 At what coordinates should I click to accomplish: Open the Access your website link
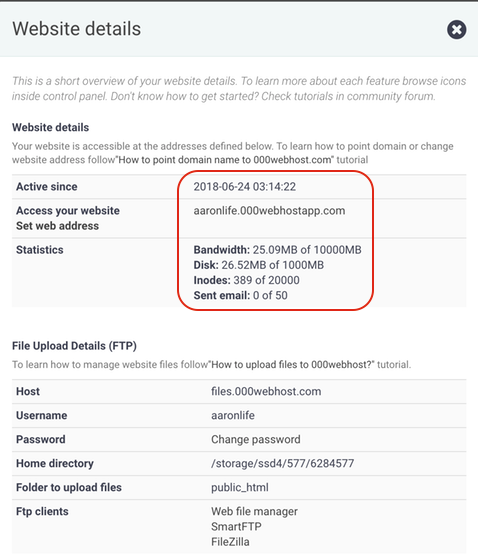pyautogui.click(x=68, y=211)
